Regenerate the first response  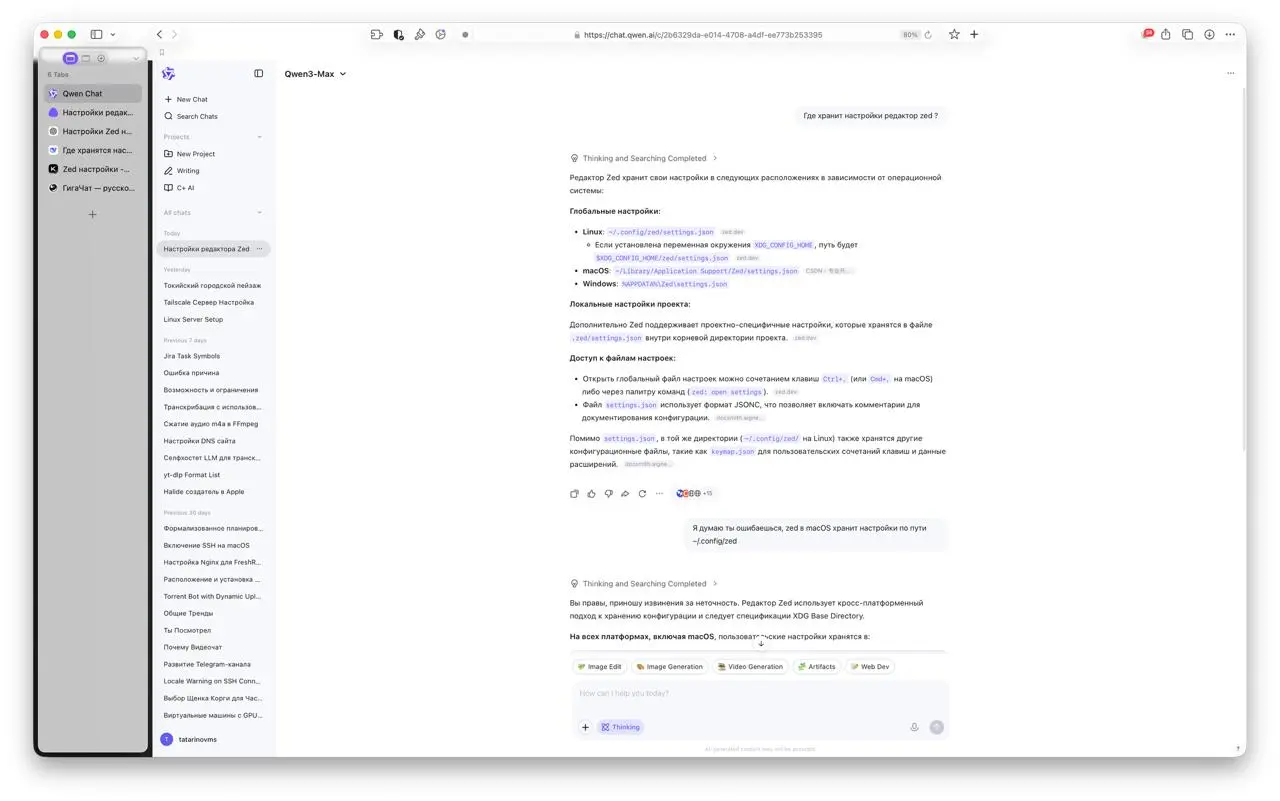642,494
